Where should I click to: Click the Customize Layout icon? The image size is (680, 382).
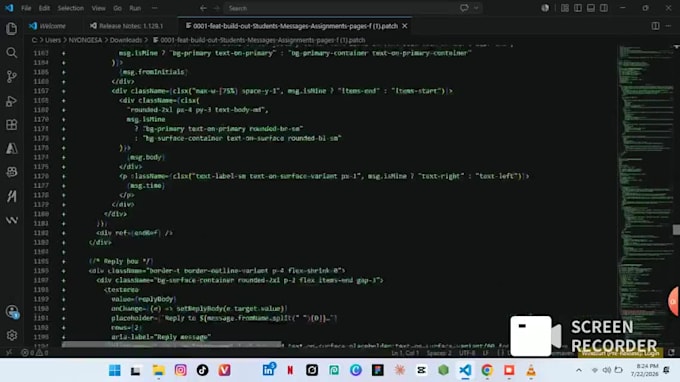click(565, 8)
